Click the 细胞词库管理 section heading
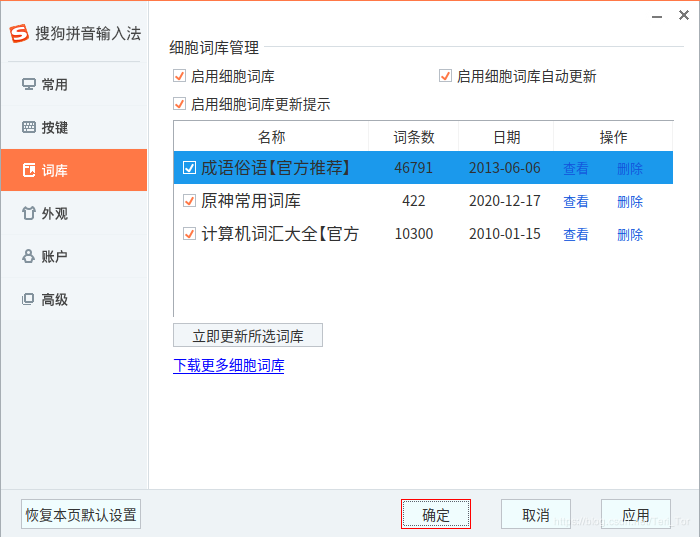Image resolution: width=700 pixels, height=537 pixels. [x=214, y=47]
